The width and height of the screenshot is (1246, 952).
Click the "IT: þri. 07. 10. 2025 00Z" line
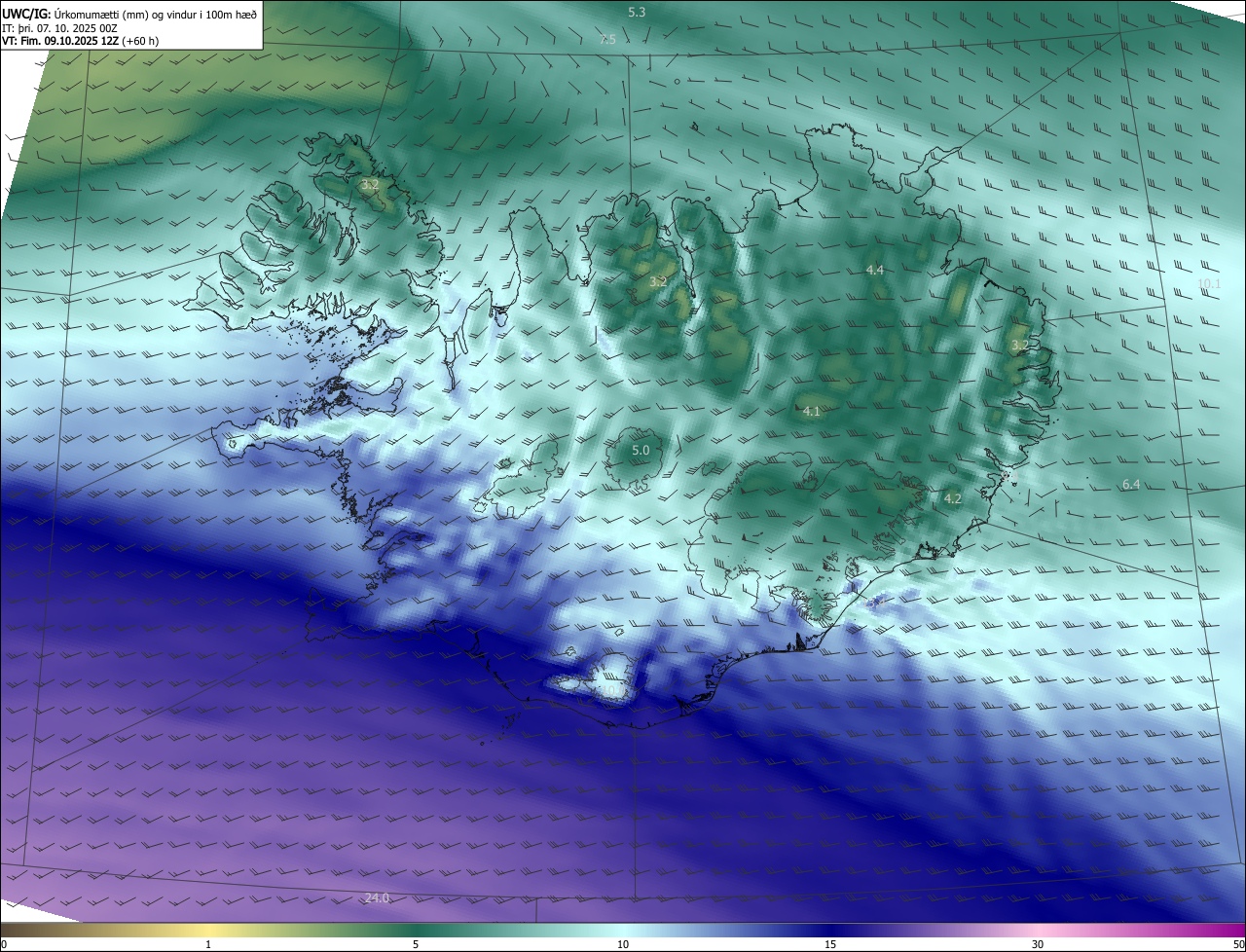[60, 28]
